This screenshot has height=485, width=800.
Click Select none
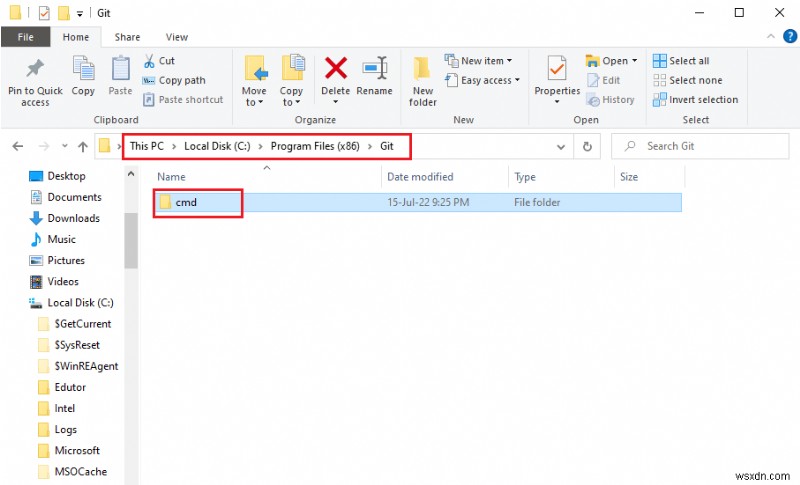[x=688, y=80]
